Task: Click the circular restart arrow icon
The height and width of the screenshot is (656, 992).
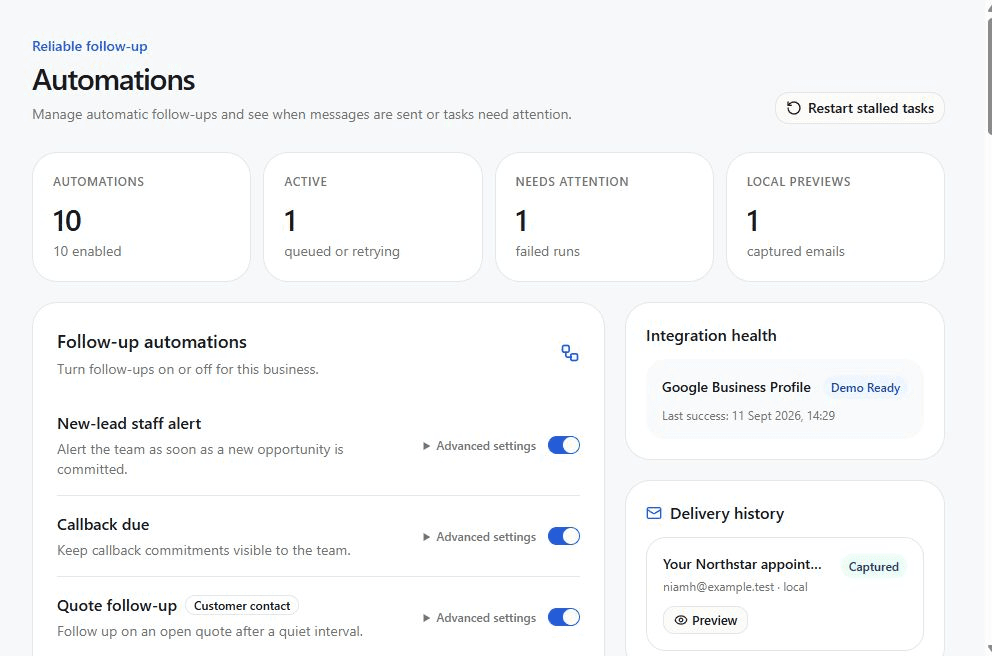Action: [x=793, y=108]
